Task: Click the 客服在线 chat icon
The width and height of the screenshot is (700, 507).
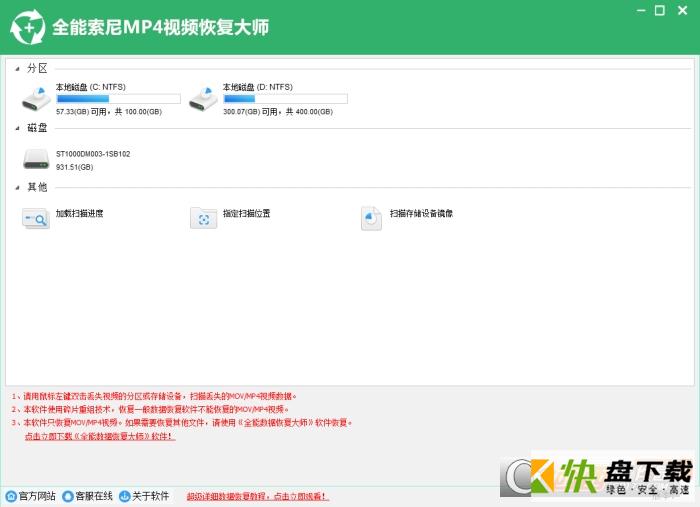Action: click(68, 496)
